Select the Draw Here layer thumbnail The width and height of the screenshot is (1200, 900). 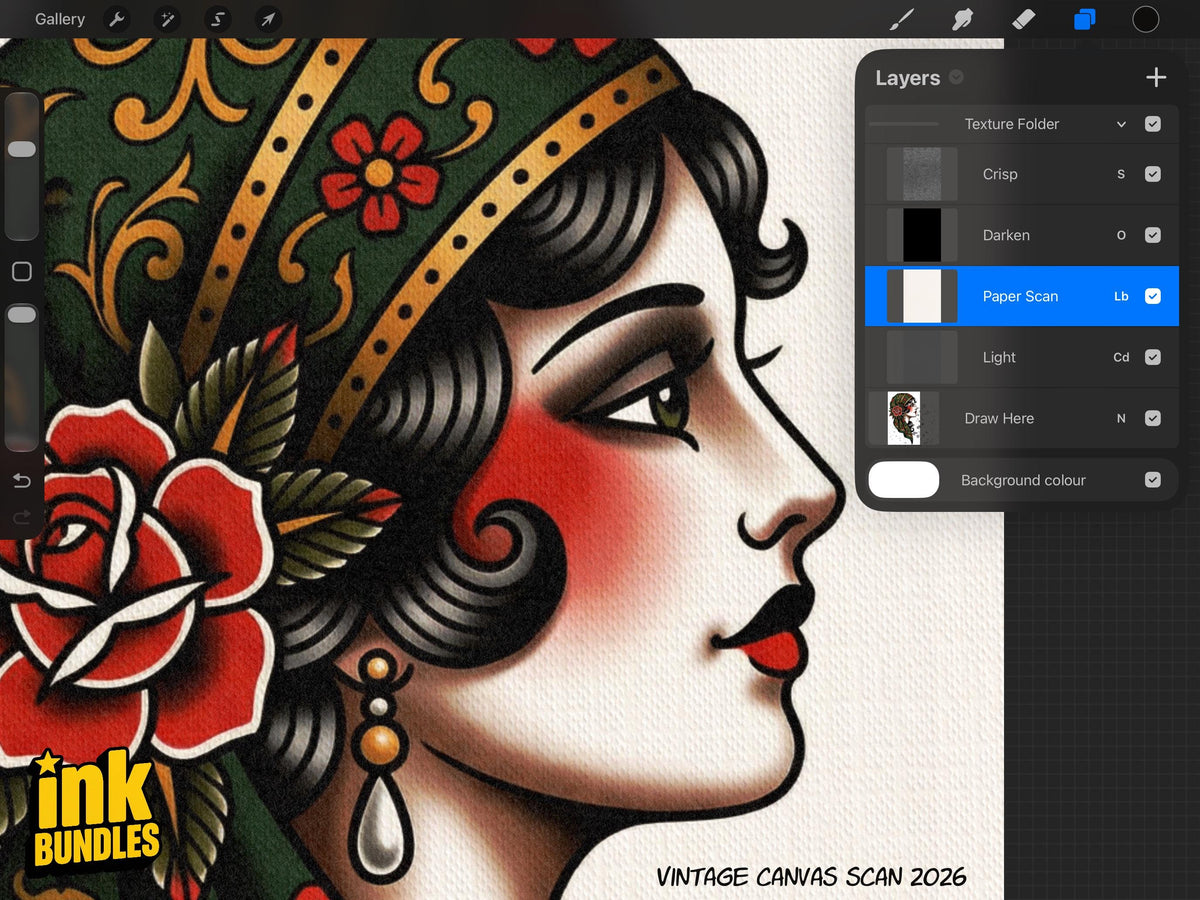904,418
